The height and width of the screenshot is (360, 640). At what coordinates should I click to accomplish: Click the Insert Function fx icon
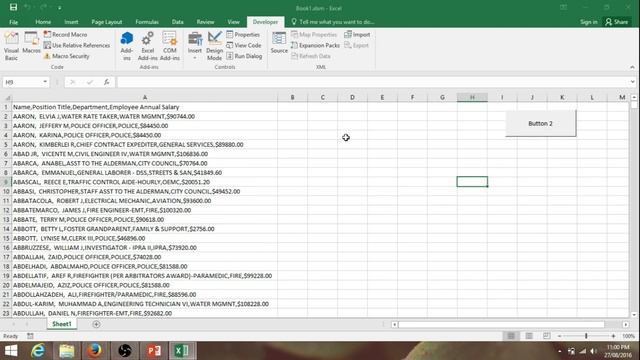coord(106,82)
